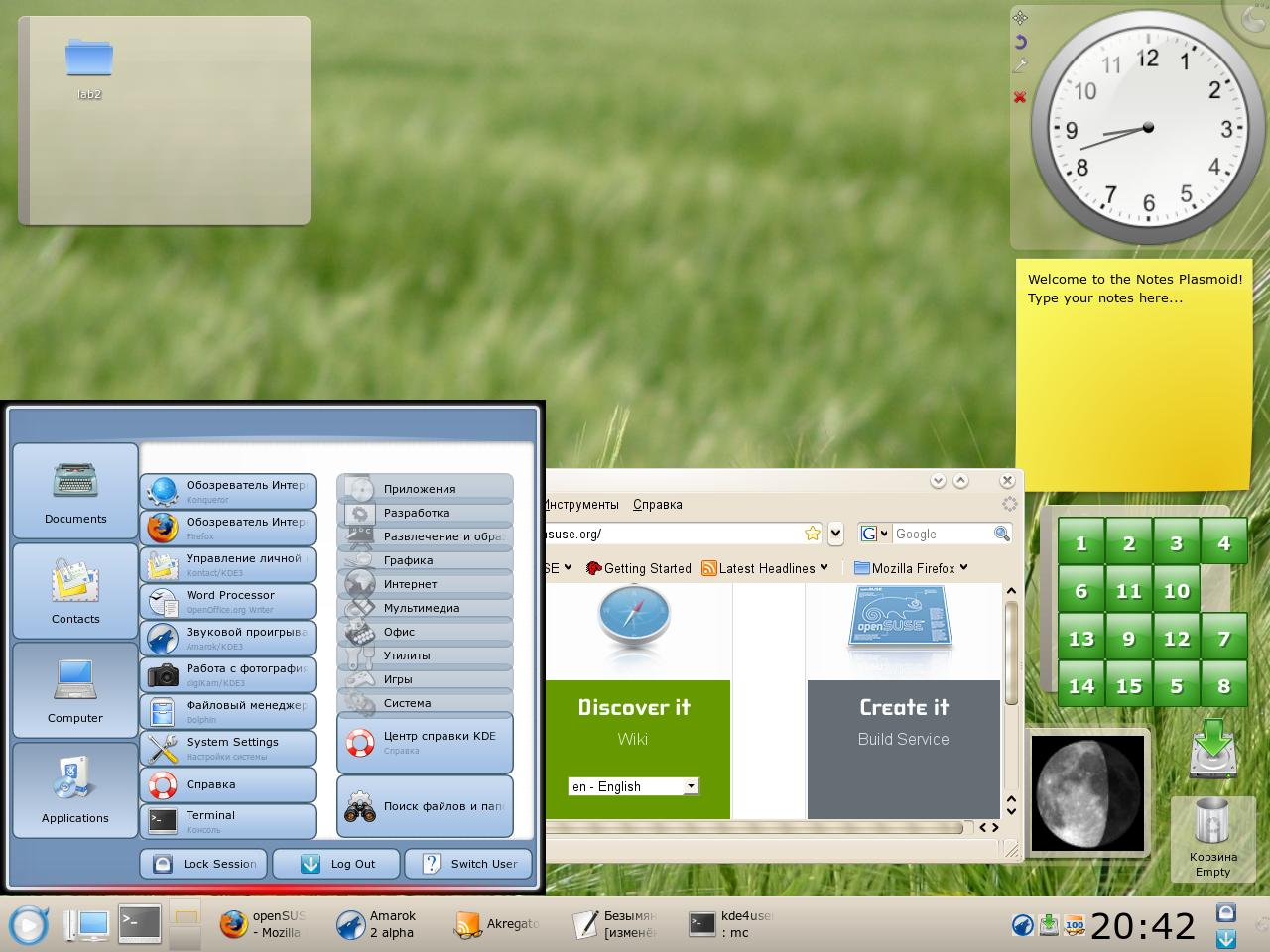Open Поиск файлов и папок search tool
The height and width of the screenshot is (952, 1270).
425,806
